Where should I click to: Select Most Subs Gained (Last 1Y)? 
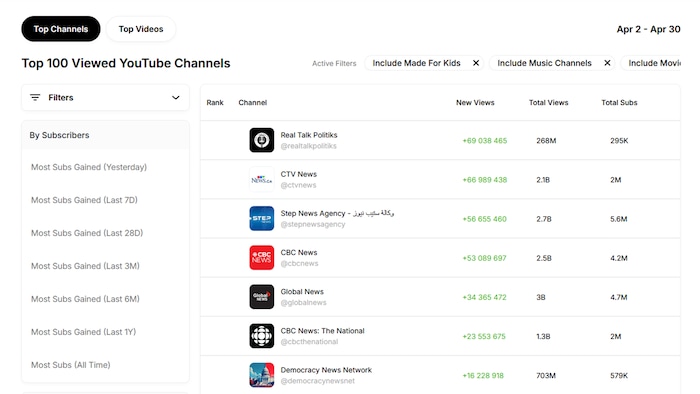pyautogui.click(x=83, y=332)
